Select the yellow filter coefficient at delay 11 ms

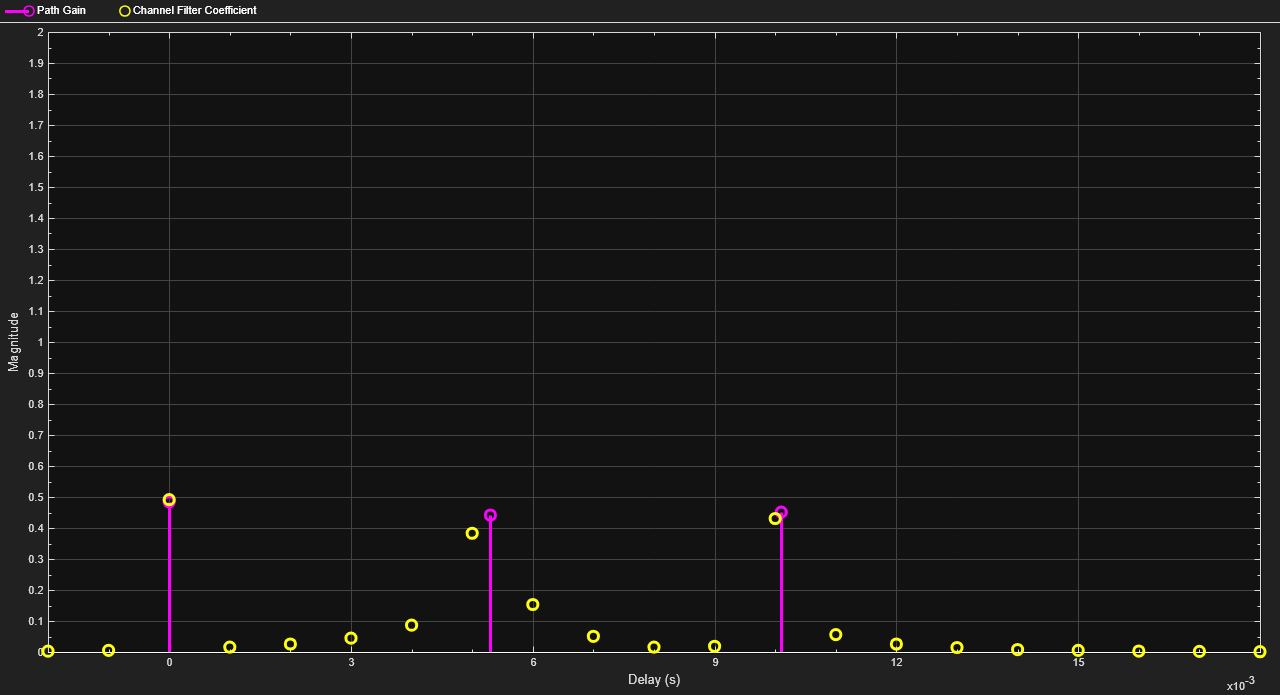[x=836, y=634]
